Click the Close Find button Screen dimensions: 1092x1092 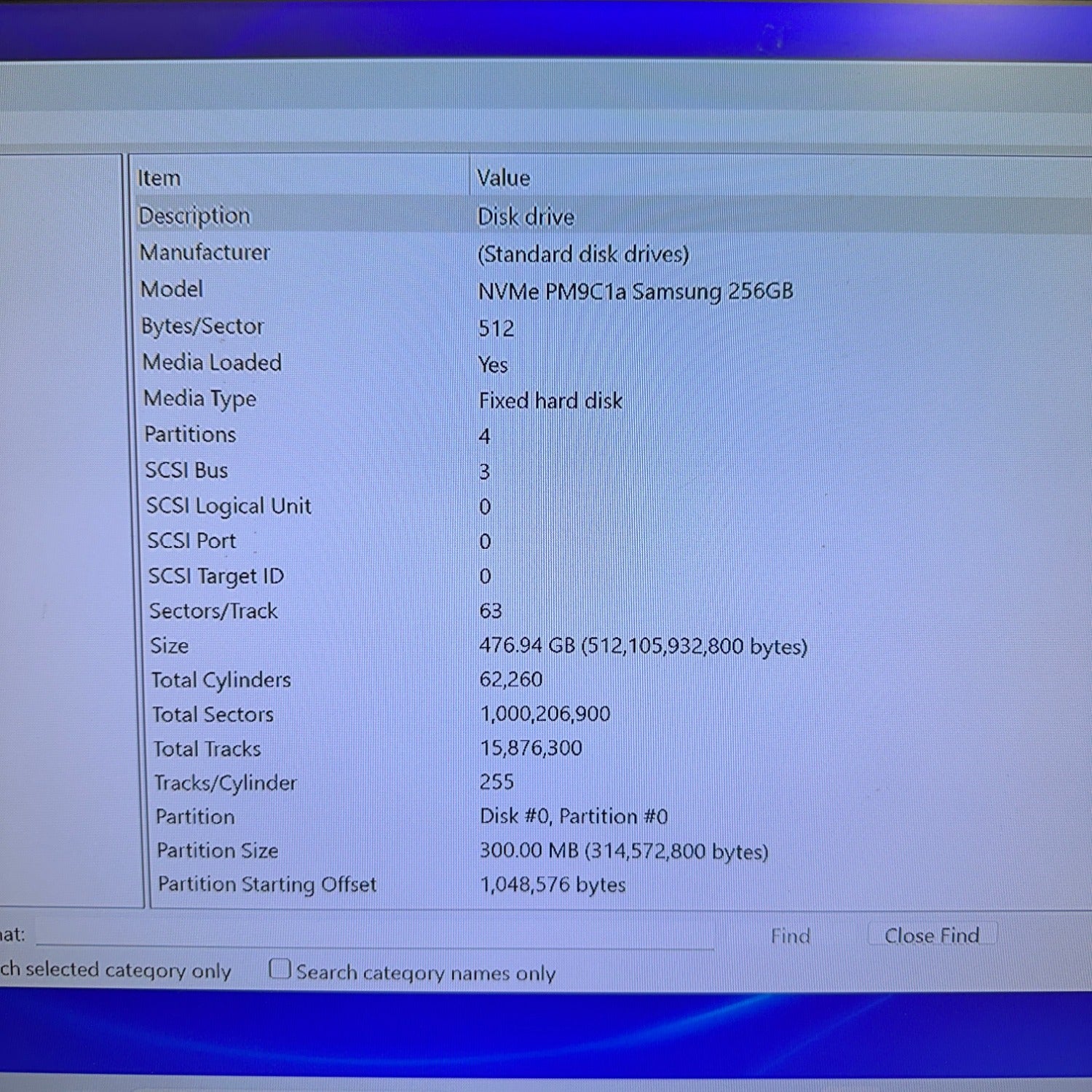coord(931,935)
